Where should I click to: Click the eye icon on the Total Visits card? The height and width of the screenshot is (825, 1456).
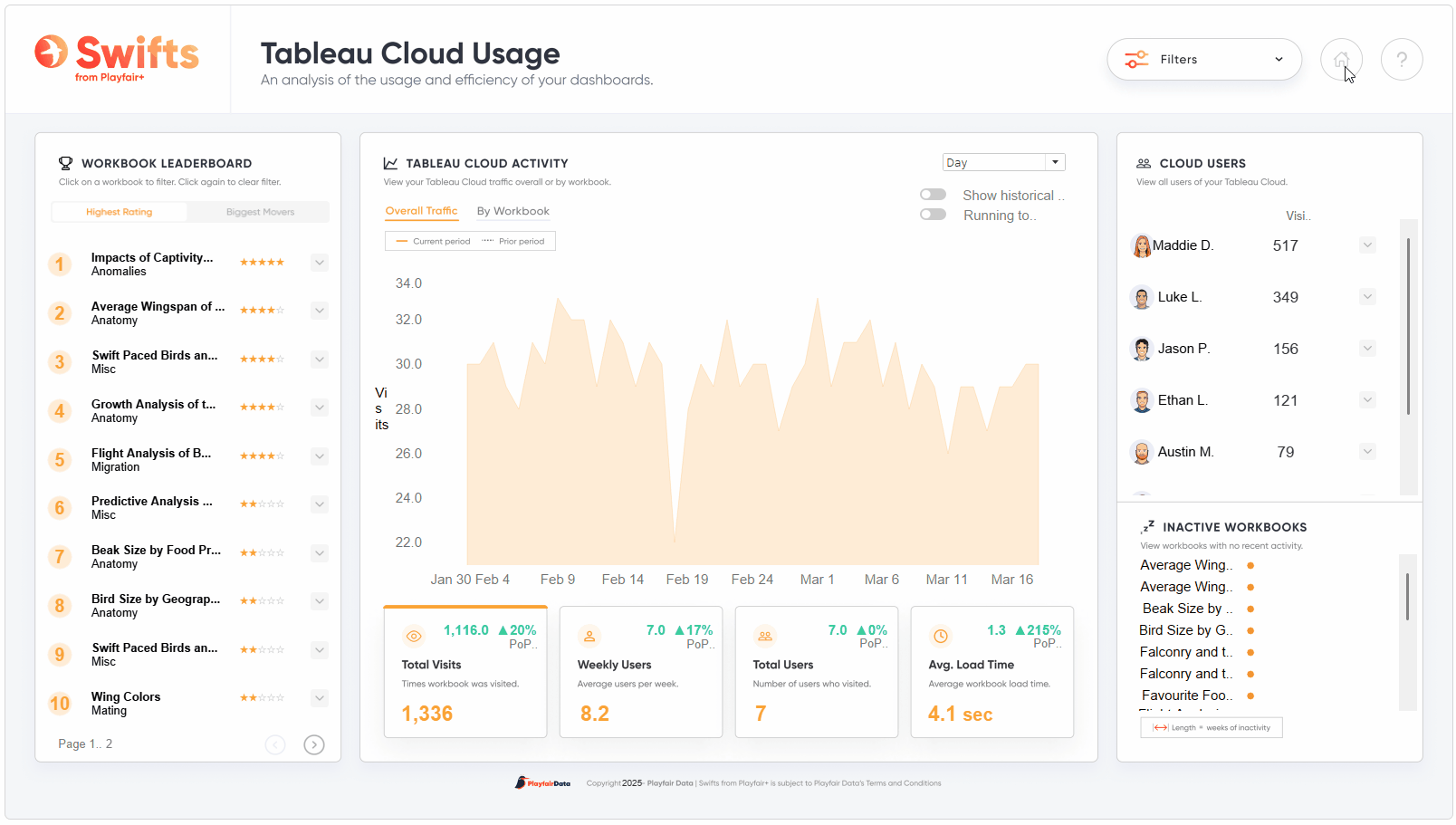[x=414, y=637]
